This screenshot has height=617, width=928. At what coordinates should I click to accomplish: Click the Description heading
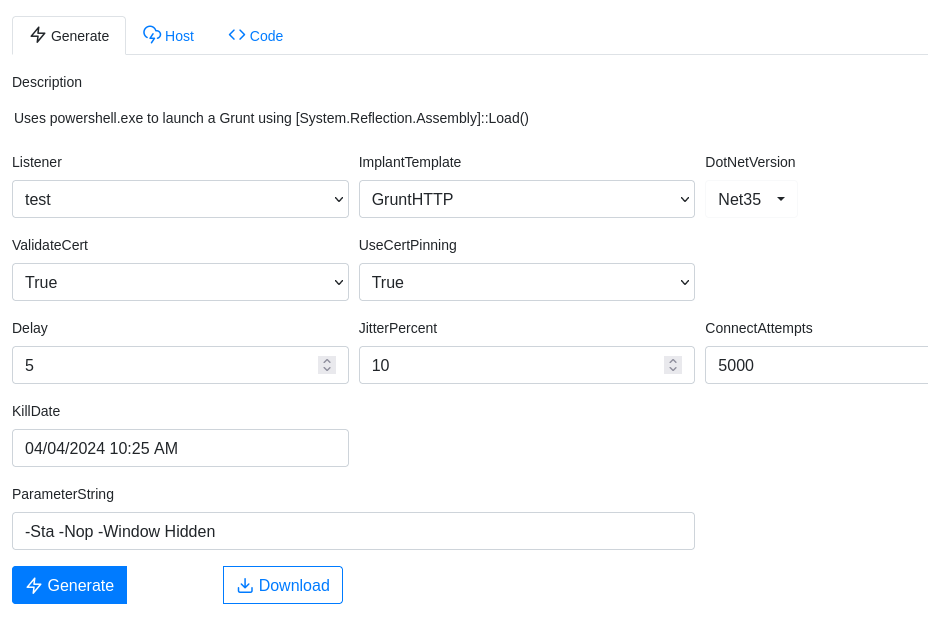[47, 82]
